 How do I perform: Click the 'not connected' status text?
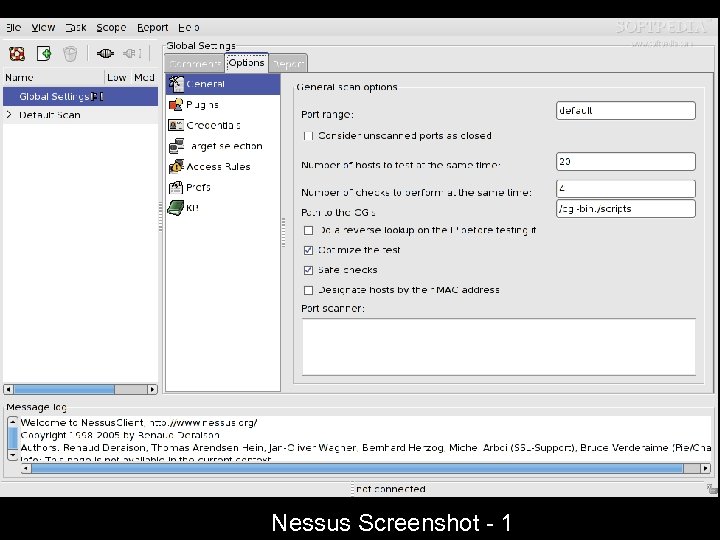point(391,489)
